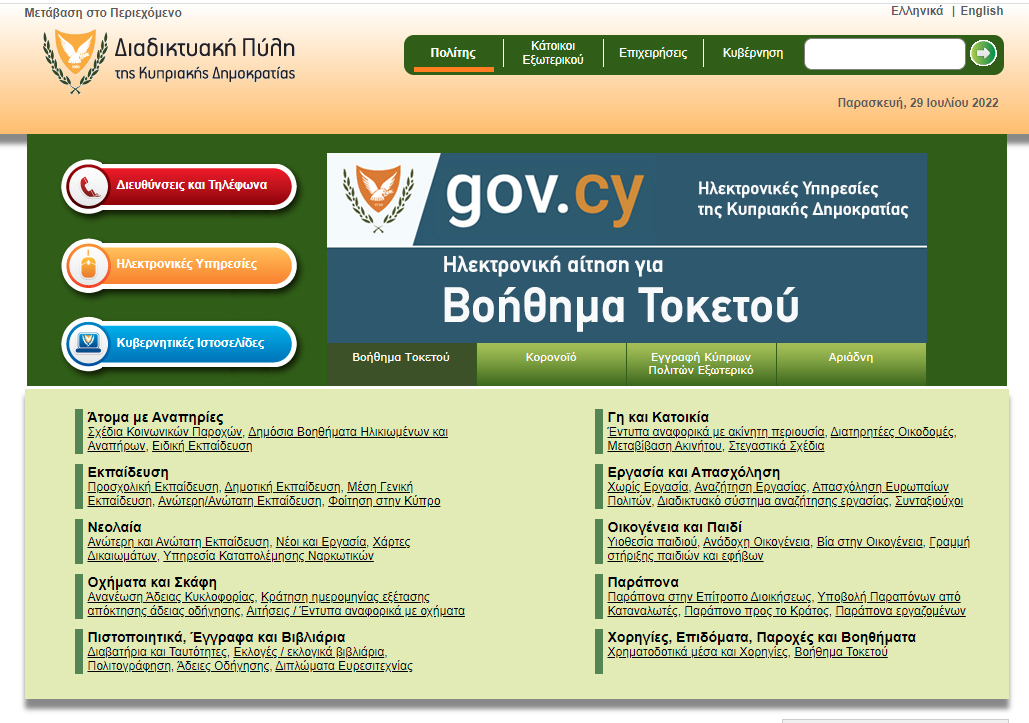The height and width of the screenshot is (723, 1029).
Task: Open the Επιχειρήσεις tab
Action: (653, 53)
